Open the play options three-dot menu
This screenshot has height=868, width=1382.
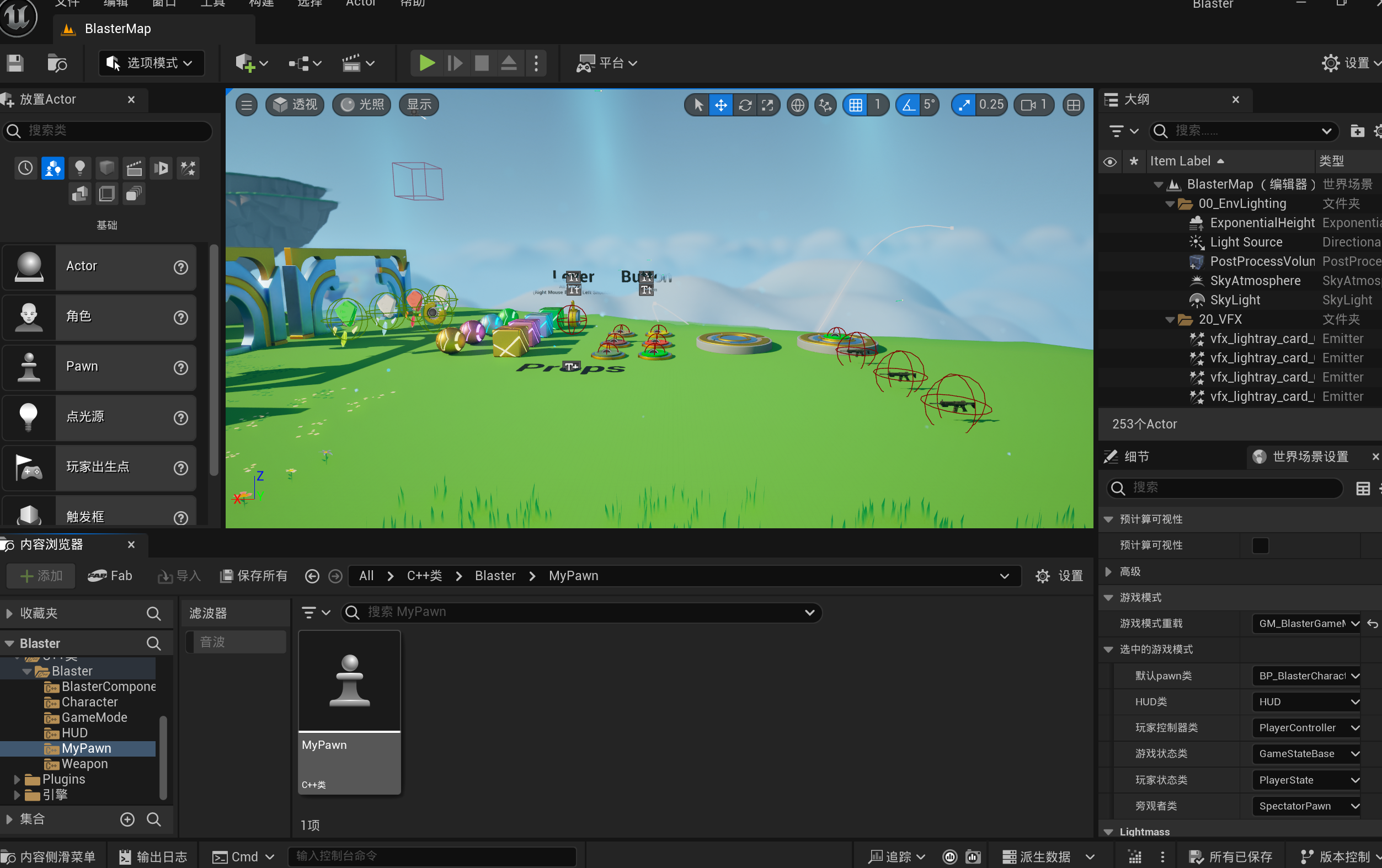(536, 63)
